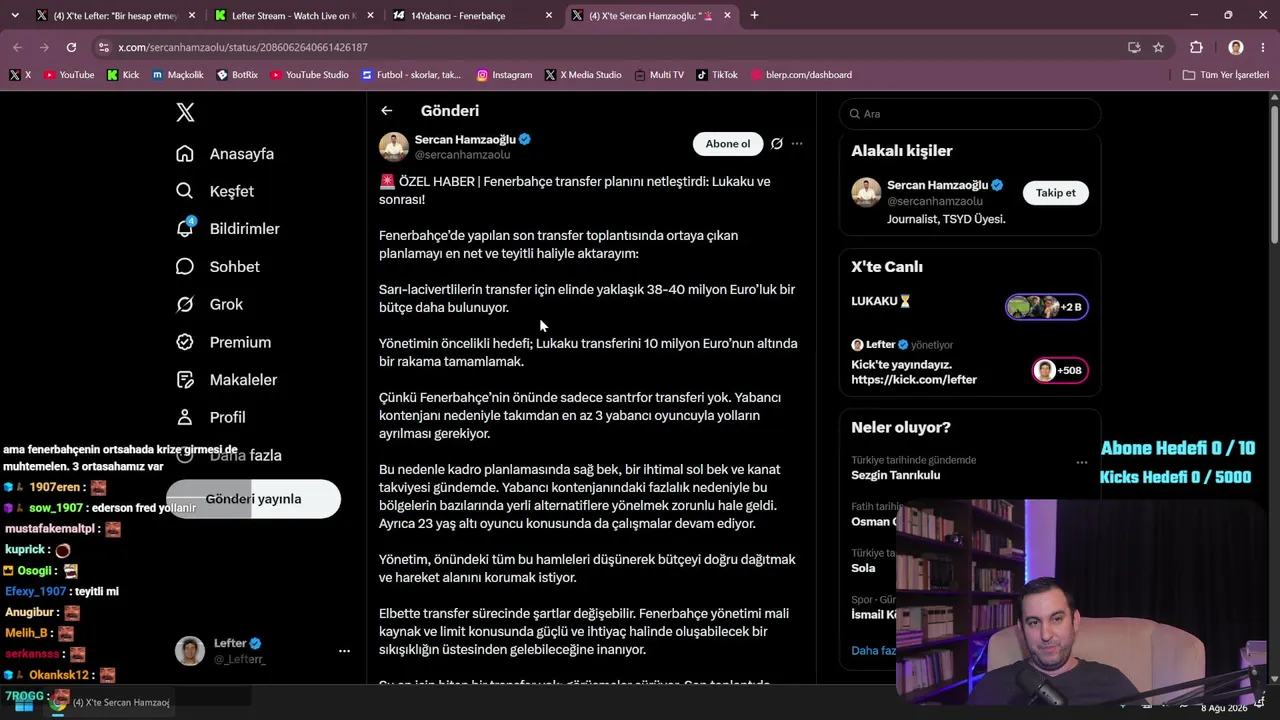Click the Neler oluyor? heading
Viewport: 1280px width, 720px height.
[x=901, y=428]
